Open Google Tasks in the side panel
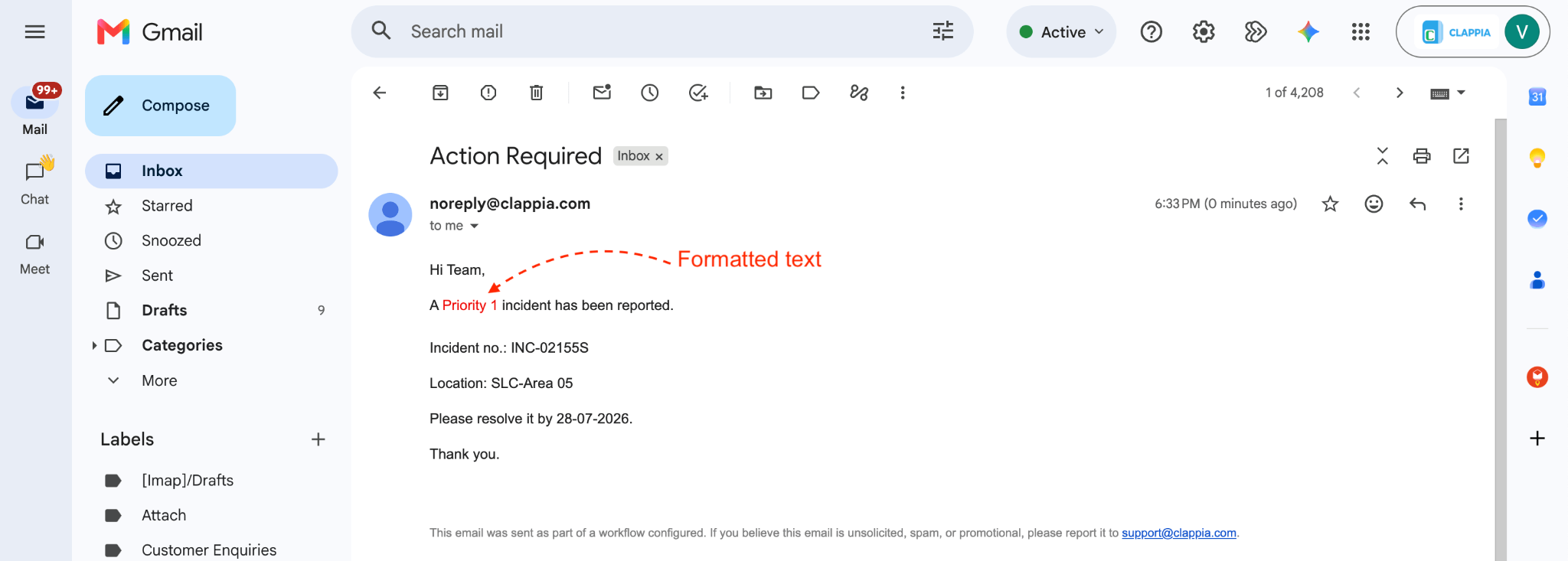The width and height of the screenshot is (1568, 561). [1537, 219]
